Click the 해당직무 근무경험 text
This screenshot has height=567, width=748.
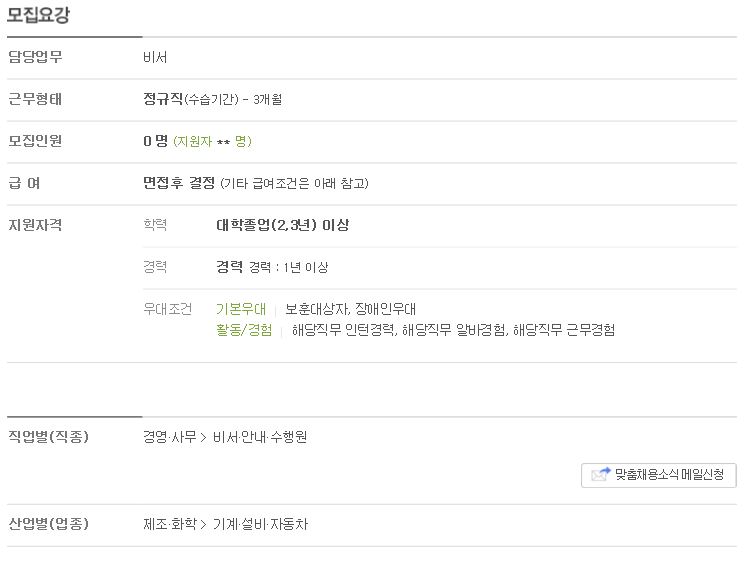pos(564,330)
